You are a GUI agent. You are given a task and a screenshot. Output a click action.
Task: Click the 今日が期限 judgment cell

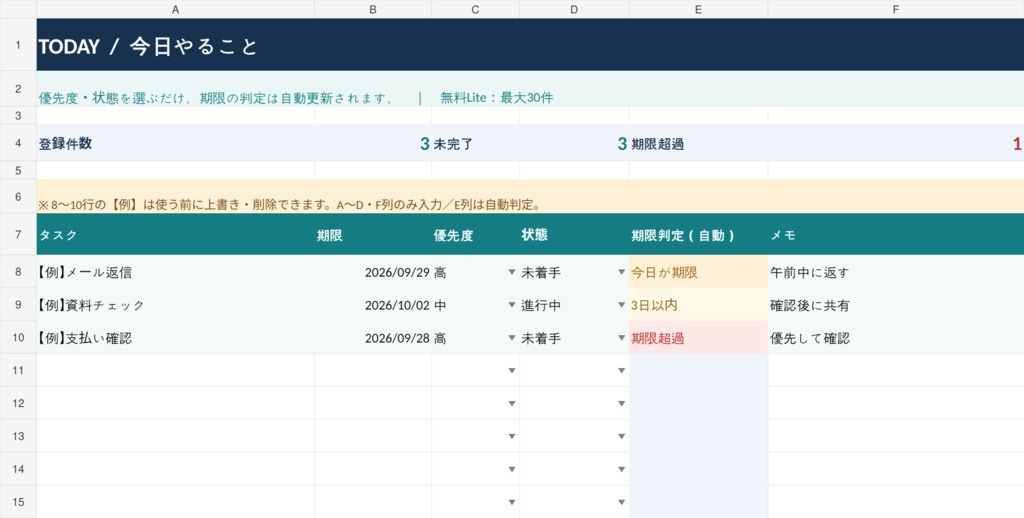click(x=699, y=272)
